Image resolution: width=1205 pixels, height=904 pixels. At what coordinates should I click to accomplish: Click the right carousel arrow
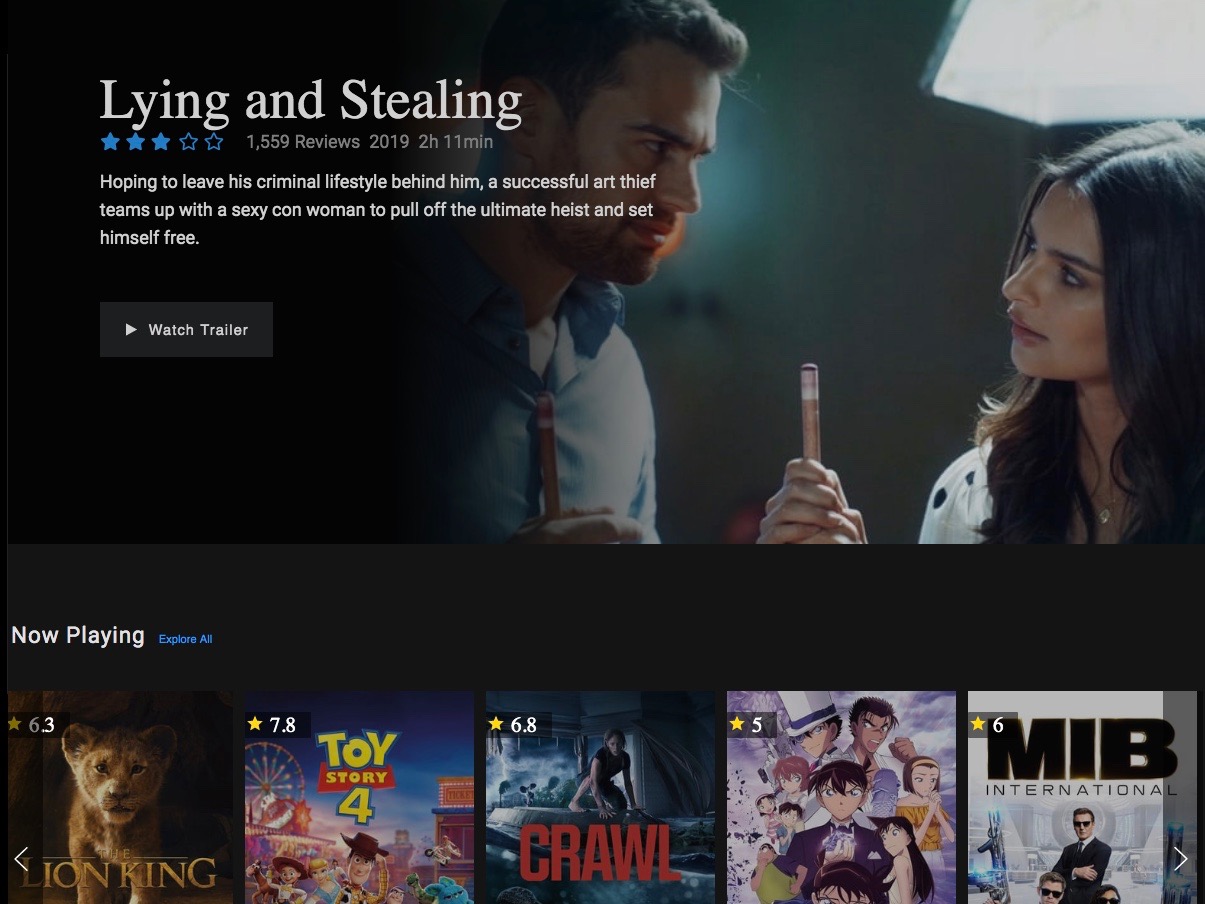1180,858
